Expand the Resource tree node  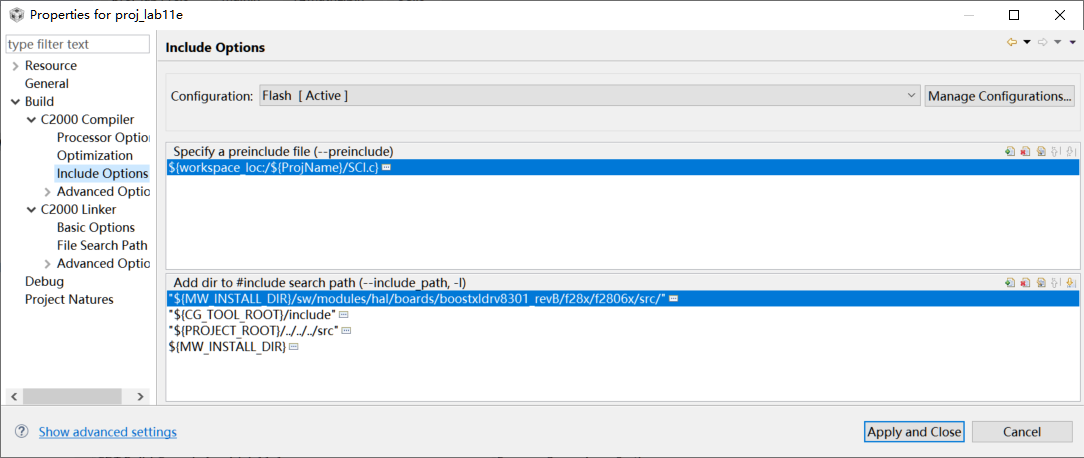(x=15, y=66)
